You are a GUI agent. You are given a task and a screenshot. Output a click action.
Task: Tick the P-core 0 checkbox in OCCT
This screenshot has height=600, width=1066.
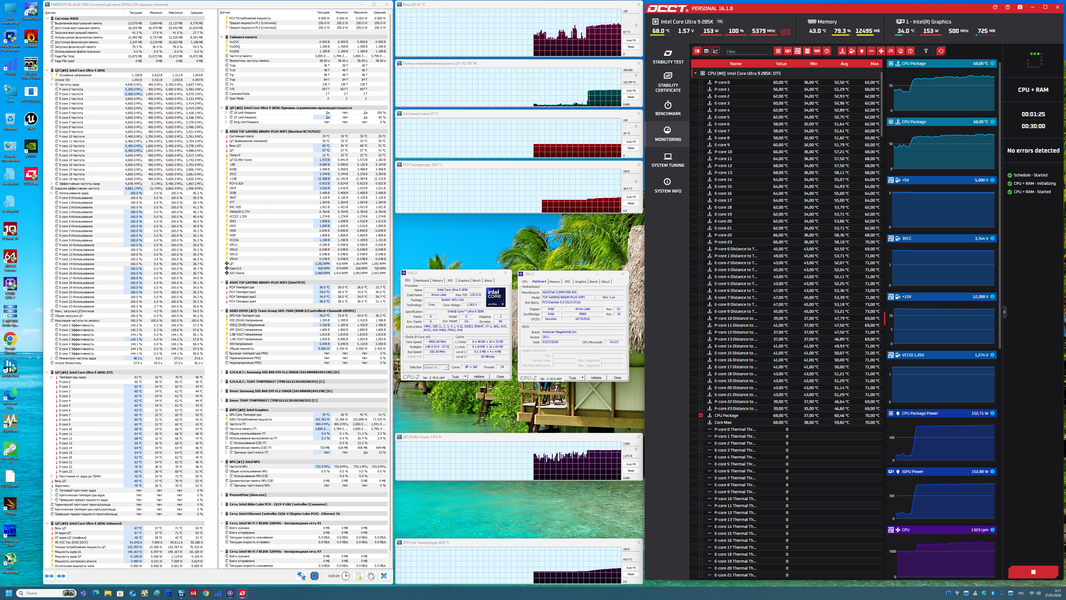(x=700, y=82)
